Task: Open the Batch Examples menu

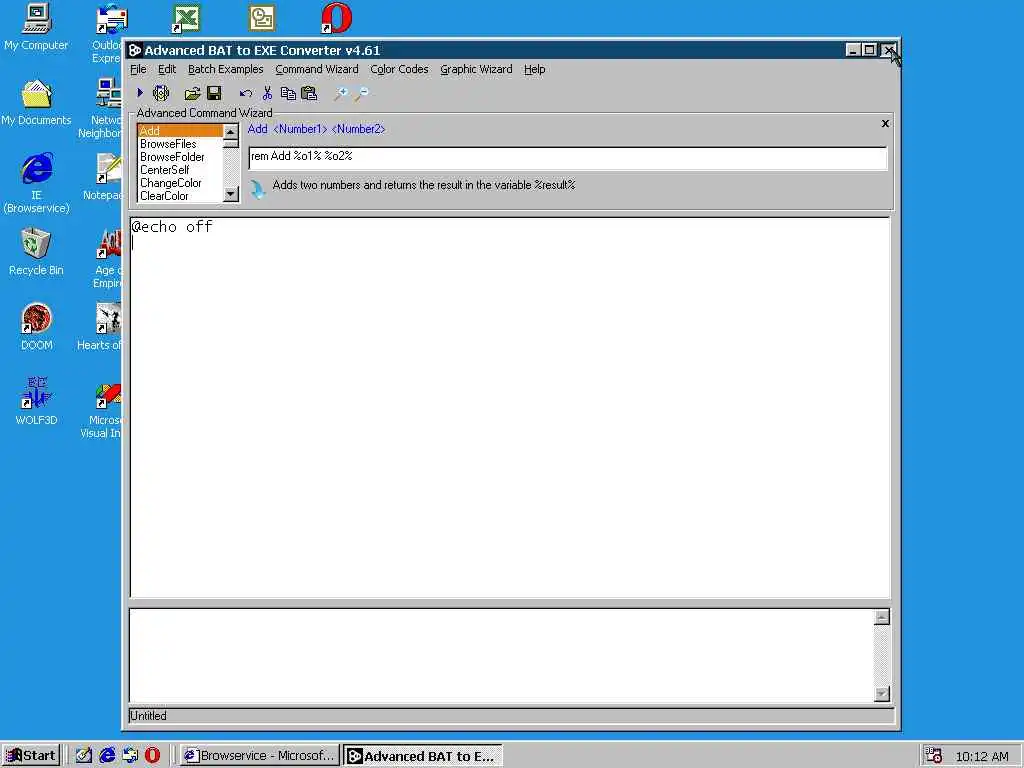Action: point(225,69)
